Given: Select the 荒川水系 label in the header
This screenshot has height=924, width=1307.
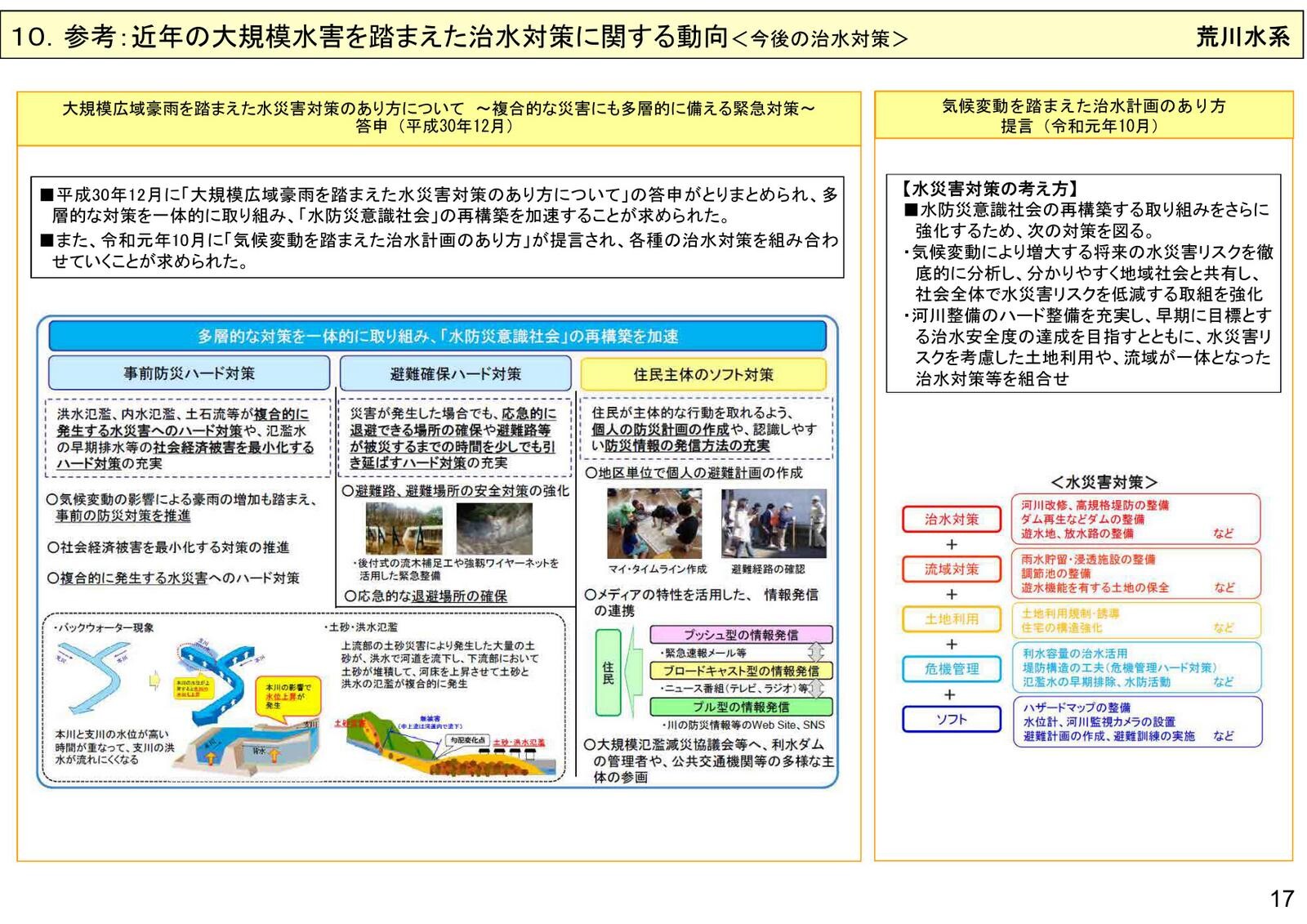Looking at the screenshot, I should pyautogui.click(x=1242, y=38).
